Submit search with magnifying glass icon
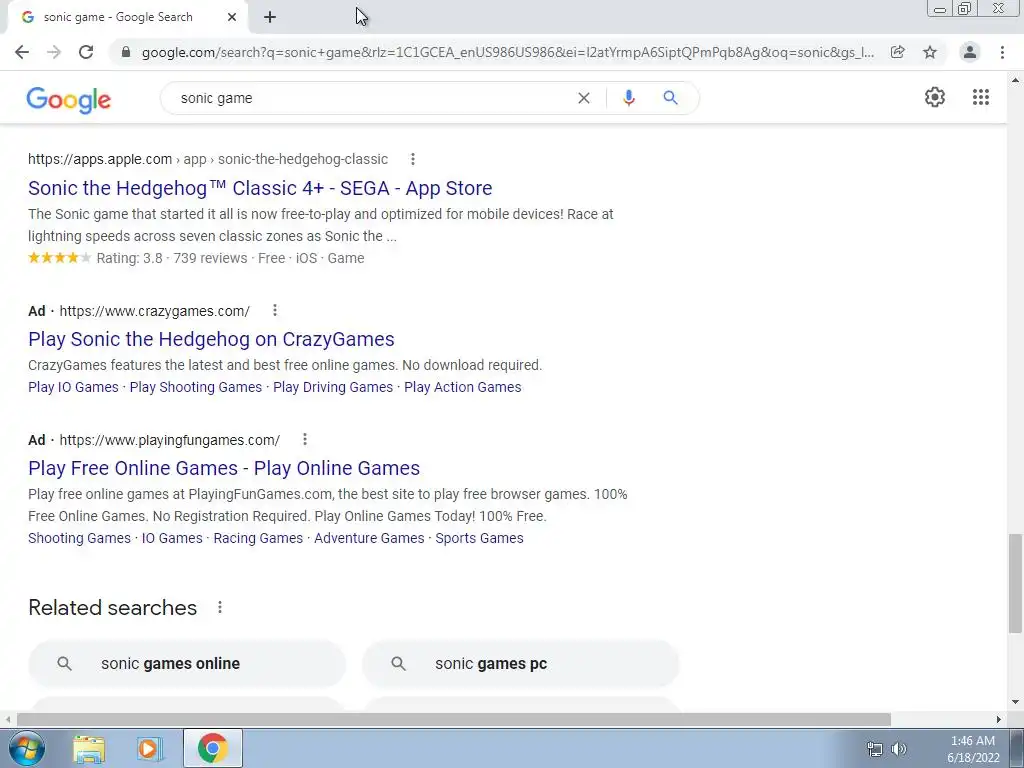 click(x=671, y=98)
